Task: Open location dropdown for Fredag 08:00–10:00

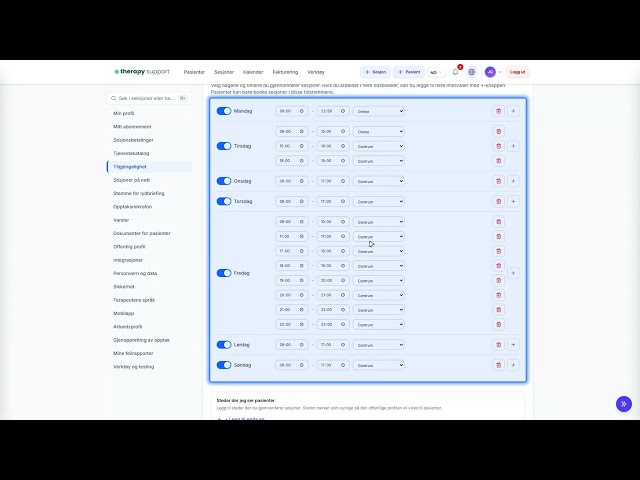Action: [379, 222]
